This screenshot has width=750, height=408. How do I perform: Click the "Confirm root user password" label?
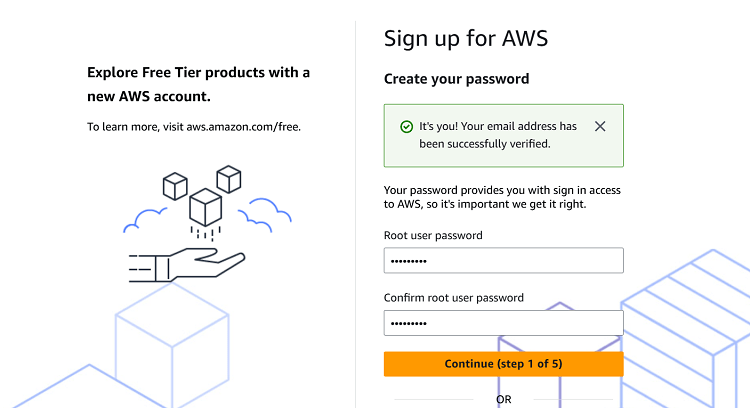(x=453, y=298)
